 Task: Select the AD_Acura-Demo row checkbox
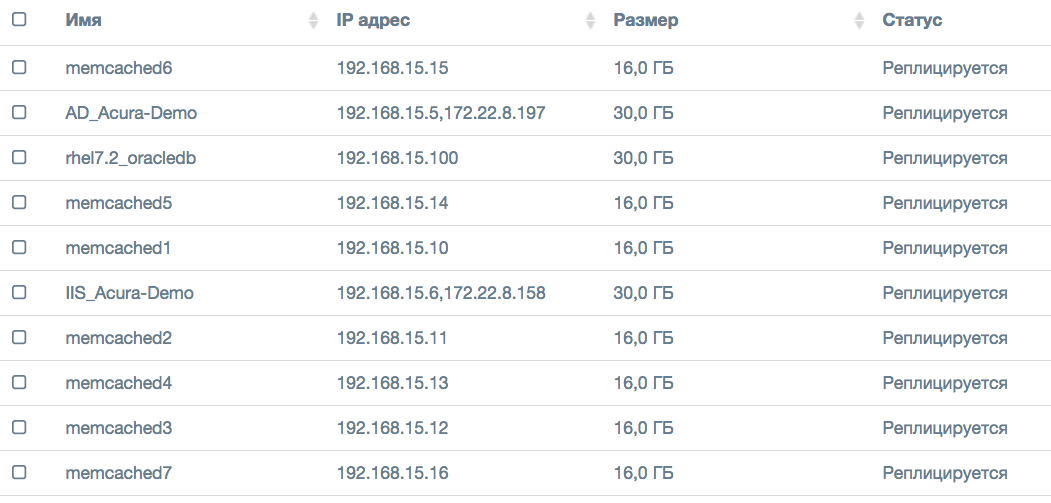point(19,113)
